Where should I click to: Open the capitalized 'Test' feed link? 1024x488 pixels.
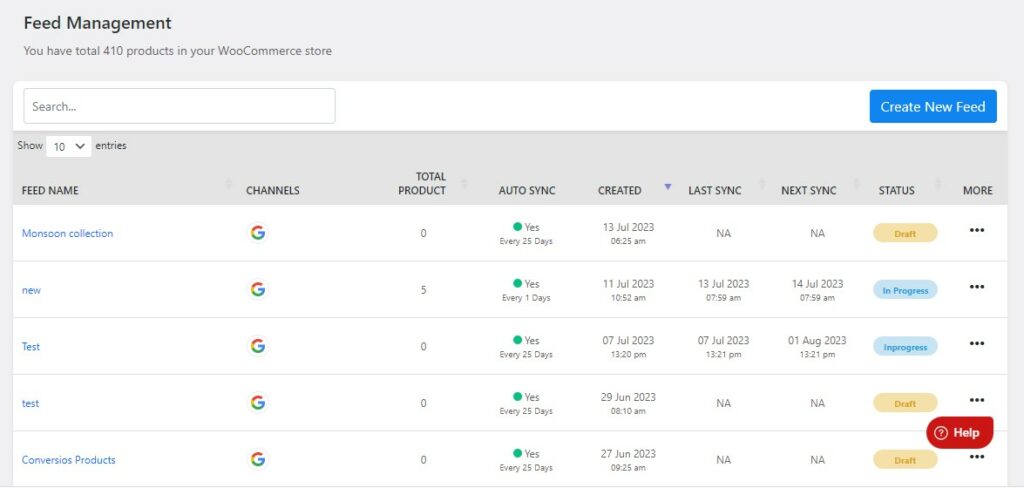[31, 347]
